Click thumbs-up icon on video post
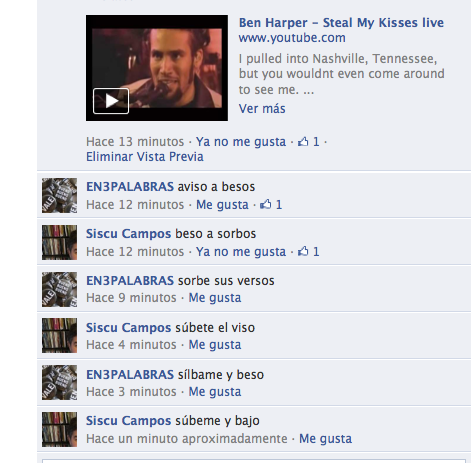475x463 pixels. 303,142
